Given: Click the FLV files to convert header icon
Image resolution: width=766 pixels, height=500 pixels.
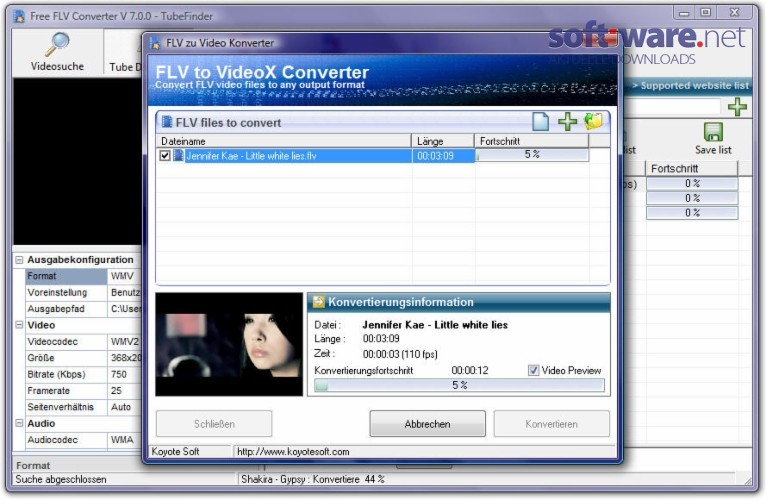Looking at the screenshot, I should click(x=167, y=122).
